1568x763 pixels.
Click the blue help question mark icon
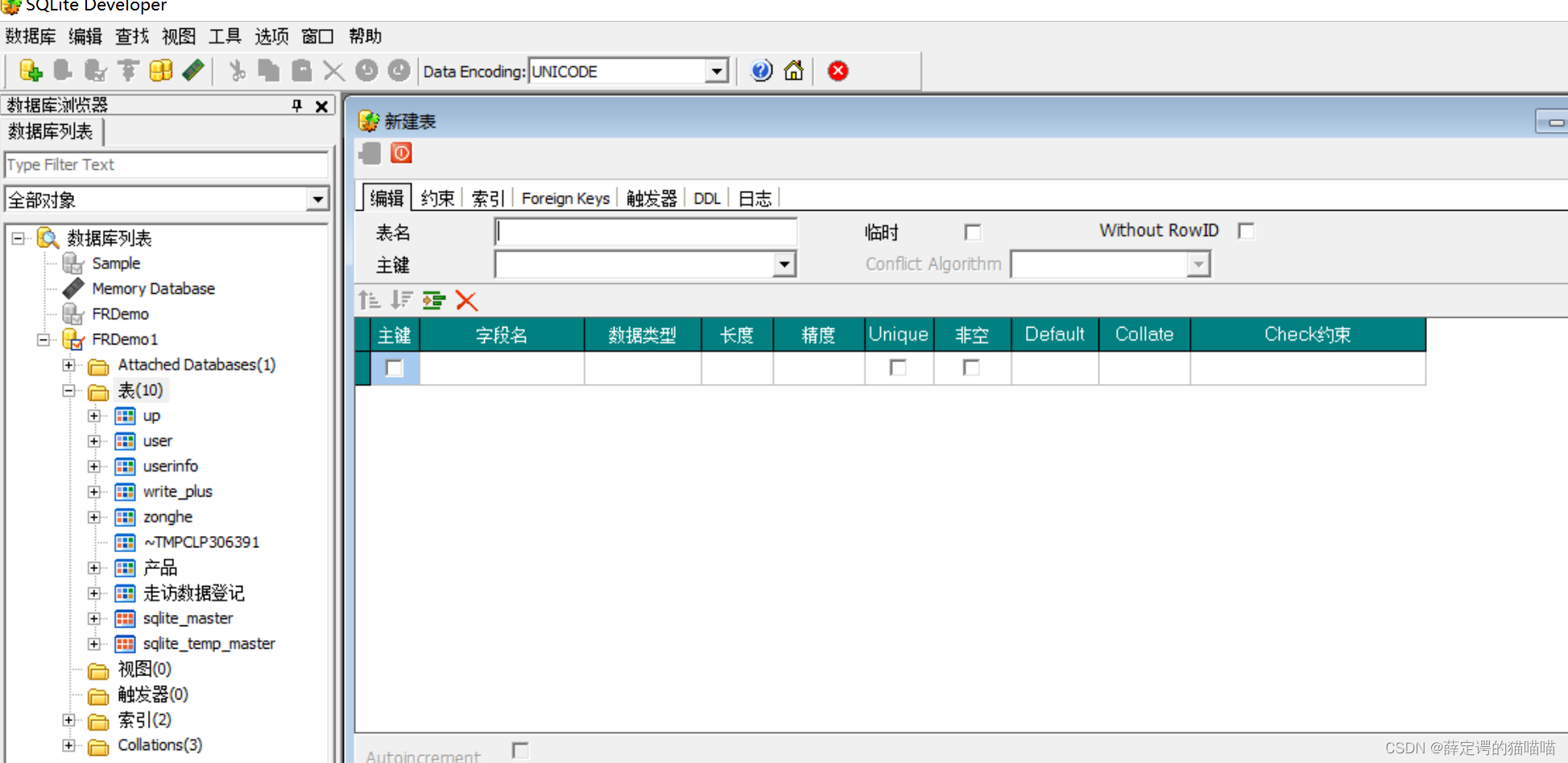click(761, 71)
